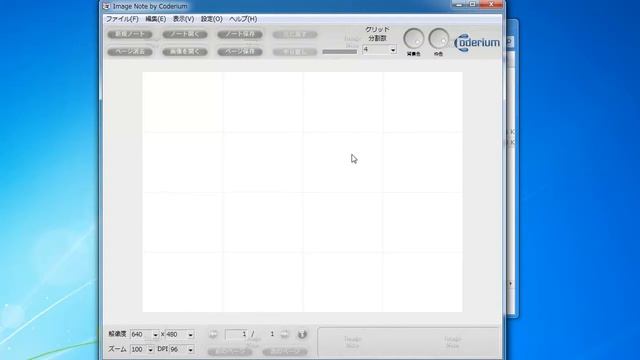Image resolution: width=640 pixels, height=360 pixels.
Task: Click the ノート開く button
Action: click(x=185, y=34)
